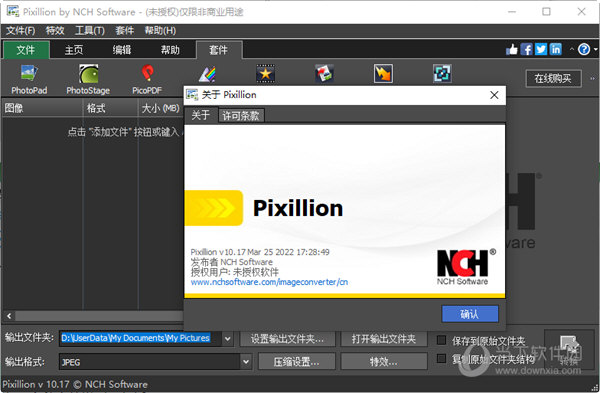Screen dimensions: 600x393
Task: Toggle copy original folder structure checkbox
Action: point(442,359)
